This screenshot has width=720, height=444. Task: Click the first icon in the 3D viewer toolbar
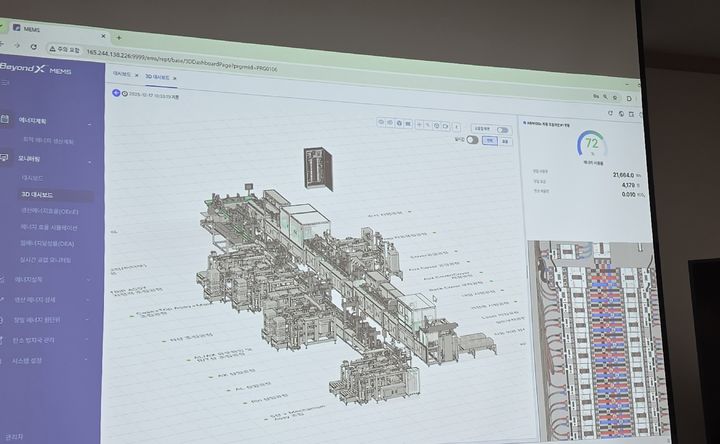coord(381,123)
